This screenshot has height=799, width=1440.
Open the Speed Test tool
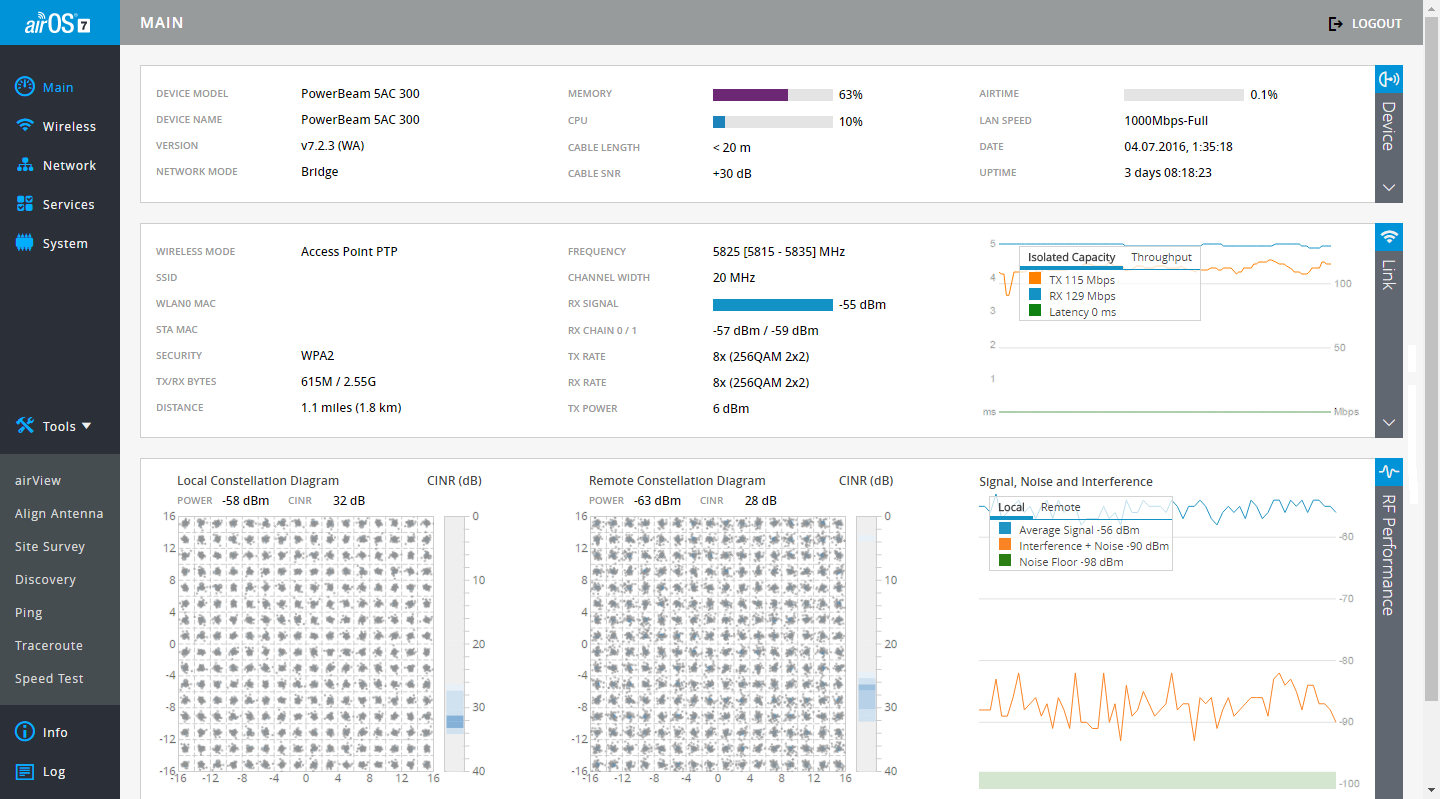(49, 679)
